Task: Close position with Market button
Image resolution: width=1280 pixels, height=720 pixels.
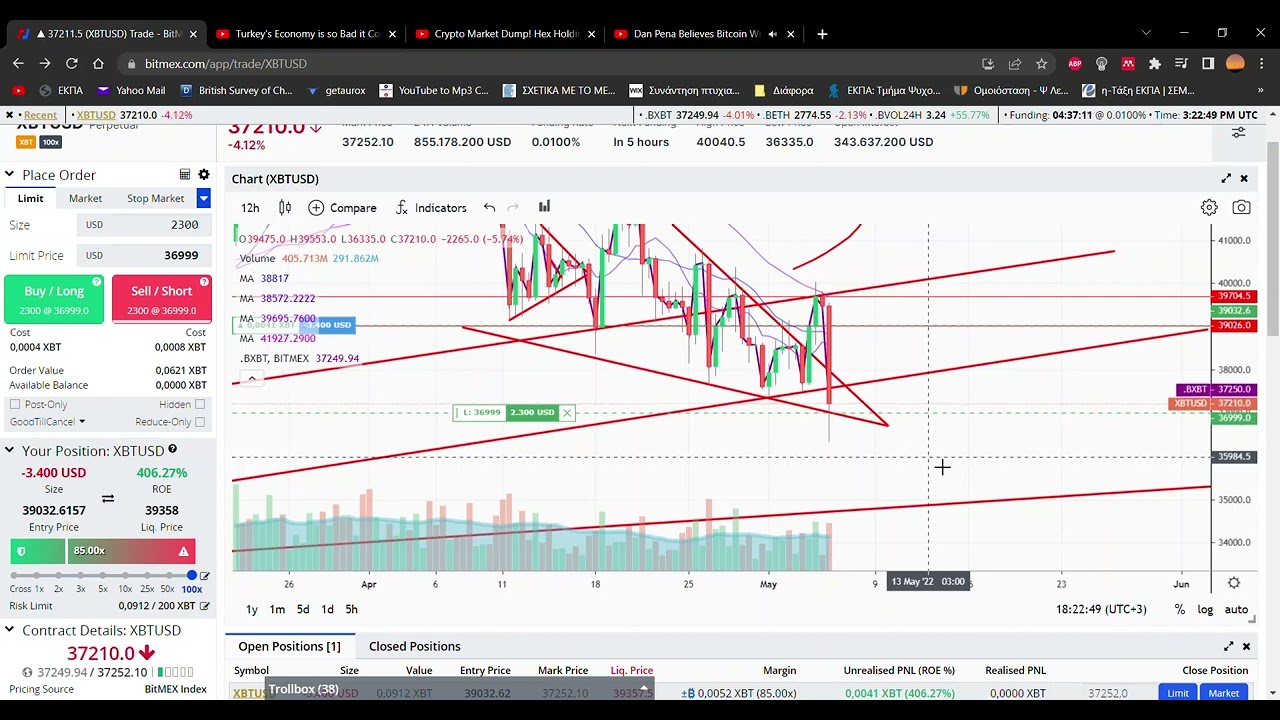Action: click(x=1224, y=693)
